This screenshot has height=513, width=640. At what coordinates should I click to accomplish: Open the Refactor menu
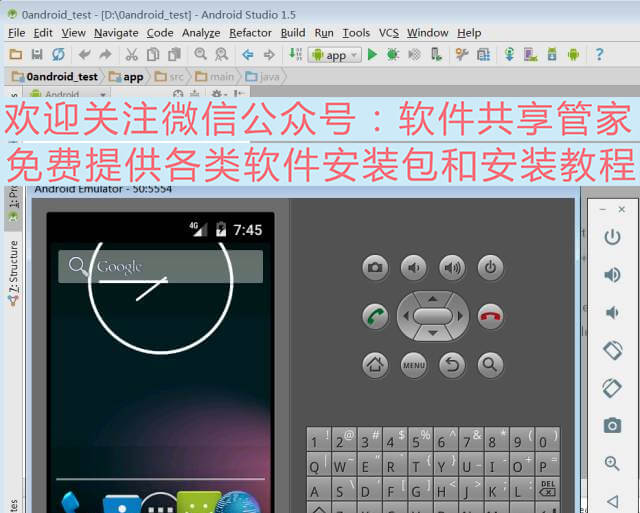250,33
